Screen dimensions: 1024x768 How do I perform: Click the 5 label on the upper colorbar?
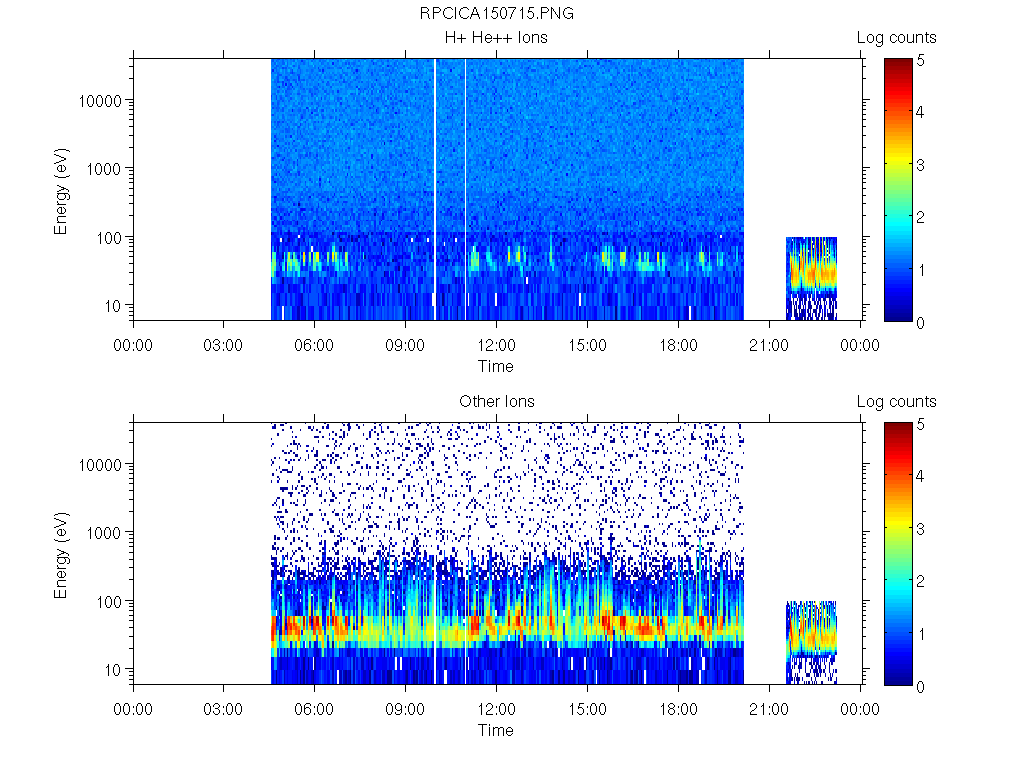pyautogui.click(x=920, y=61)
